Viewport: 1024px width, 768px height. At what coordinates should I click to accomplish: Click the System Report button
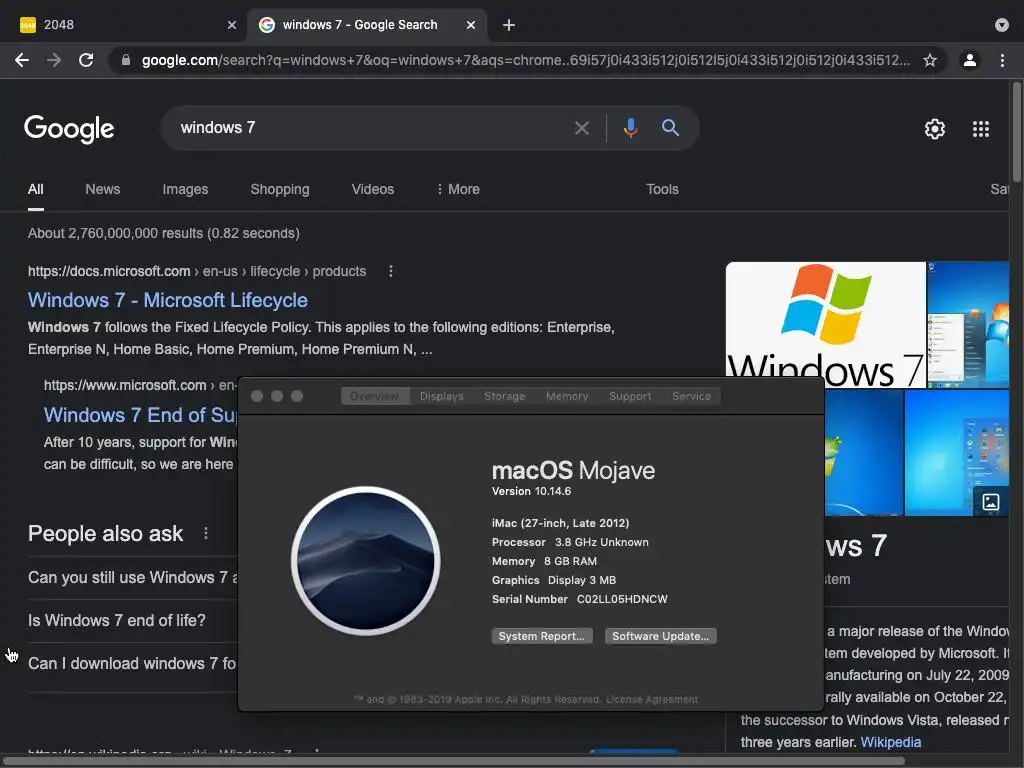coord(542,636)
